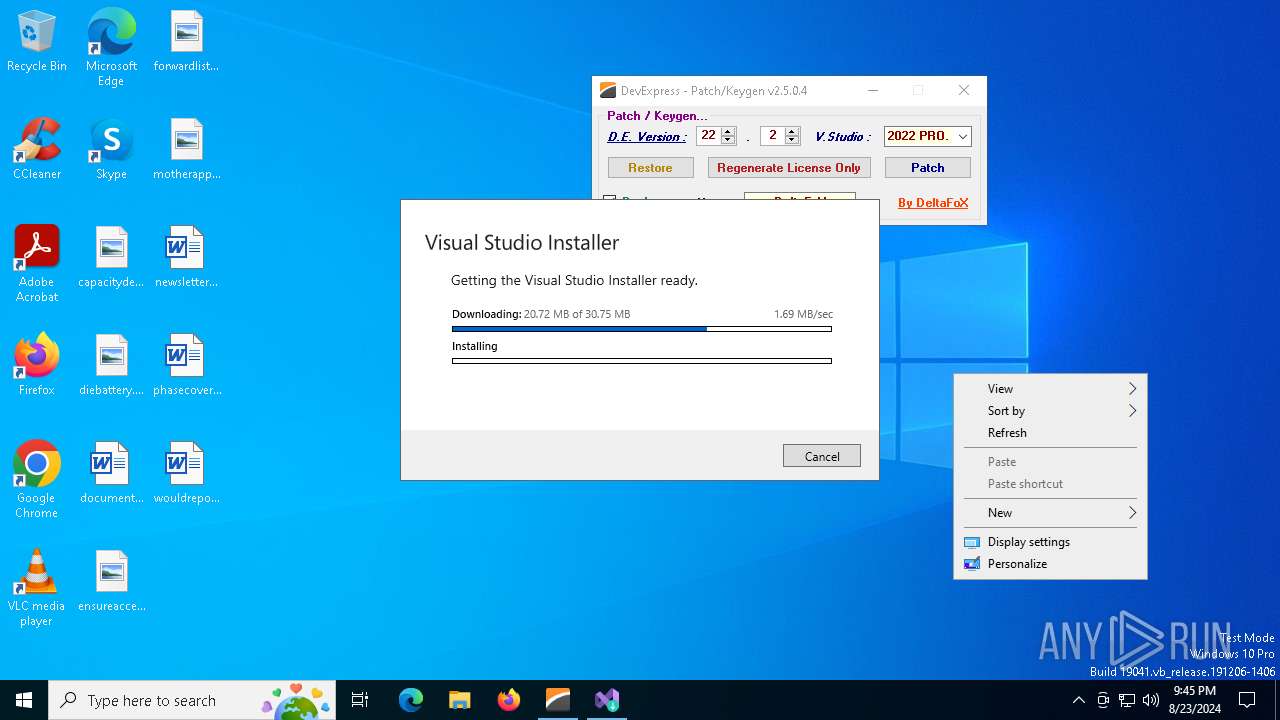Show hidden system tray icons

click(1078, 700)
